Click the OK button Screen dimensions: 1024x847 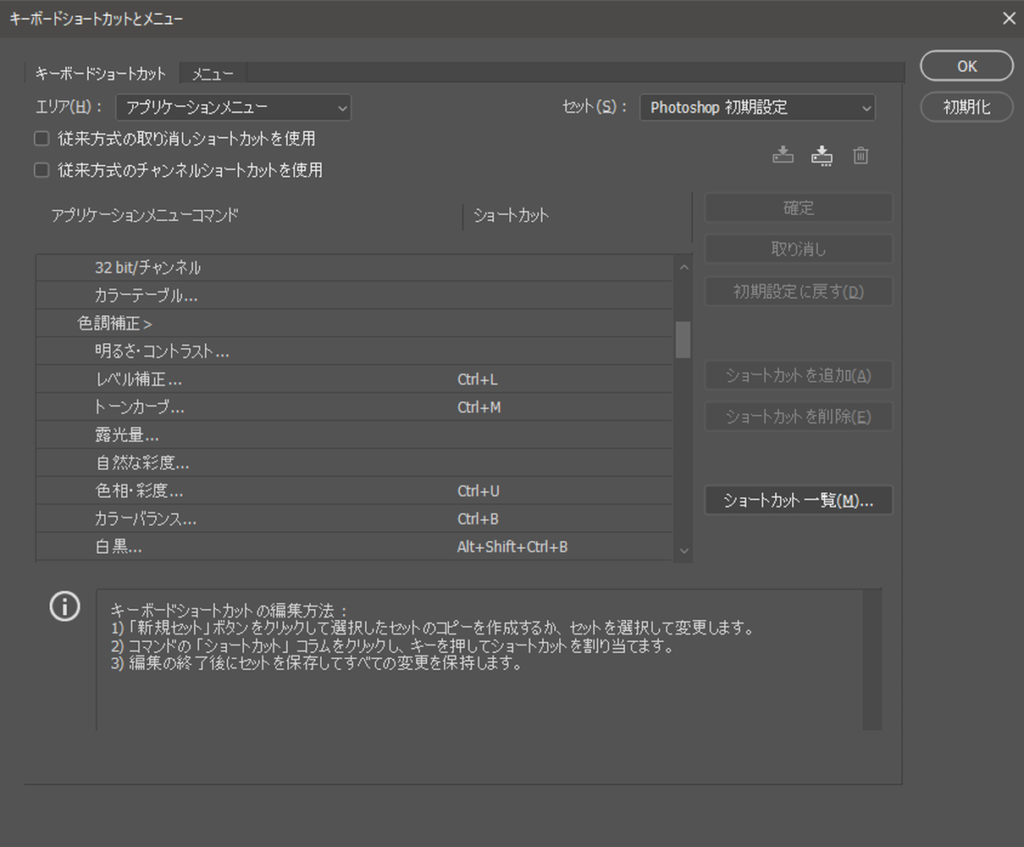tap(965, 65)
